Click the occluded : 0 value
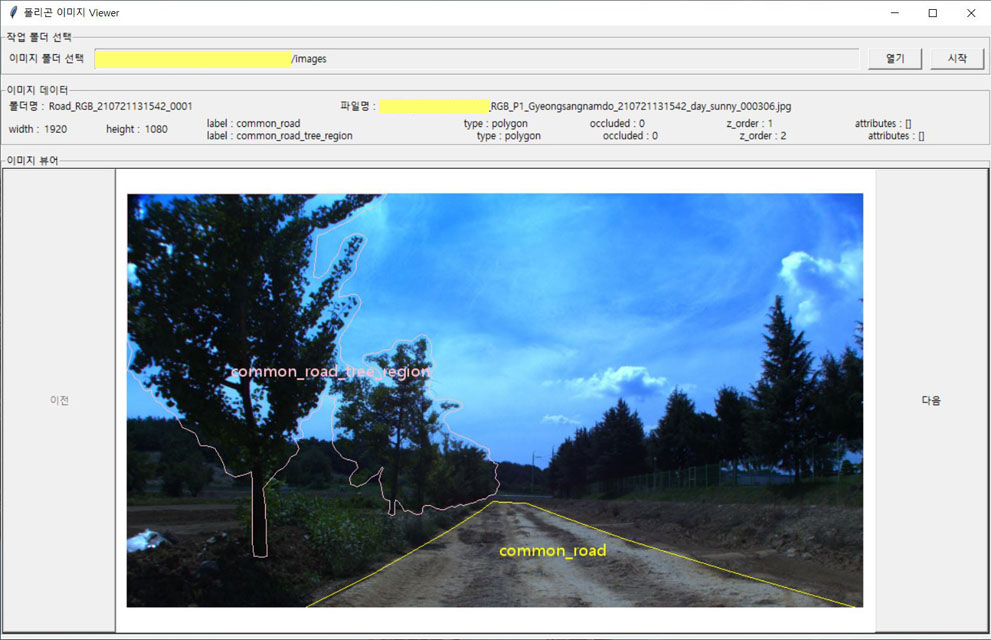Viewport: 991px width, 640px height. coord(618,123)
